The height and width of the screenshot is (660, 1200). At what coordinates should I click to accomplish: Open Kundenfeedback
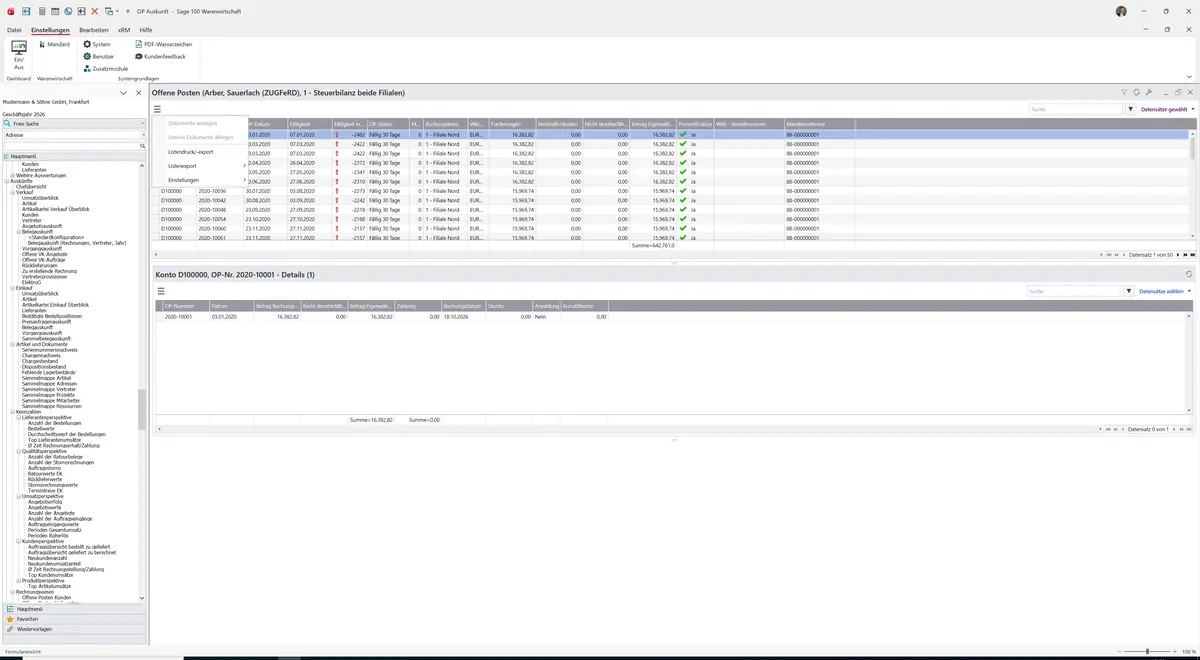(160, 56)
